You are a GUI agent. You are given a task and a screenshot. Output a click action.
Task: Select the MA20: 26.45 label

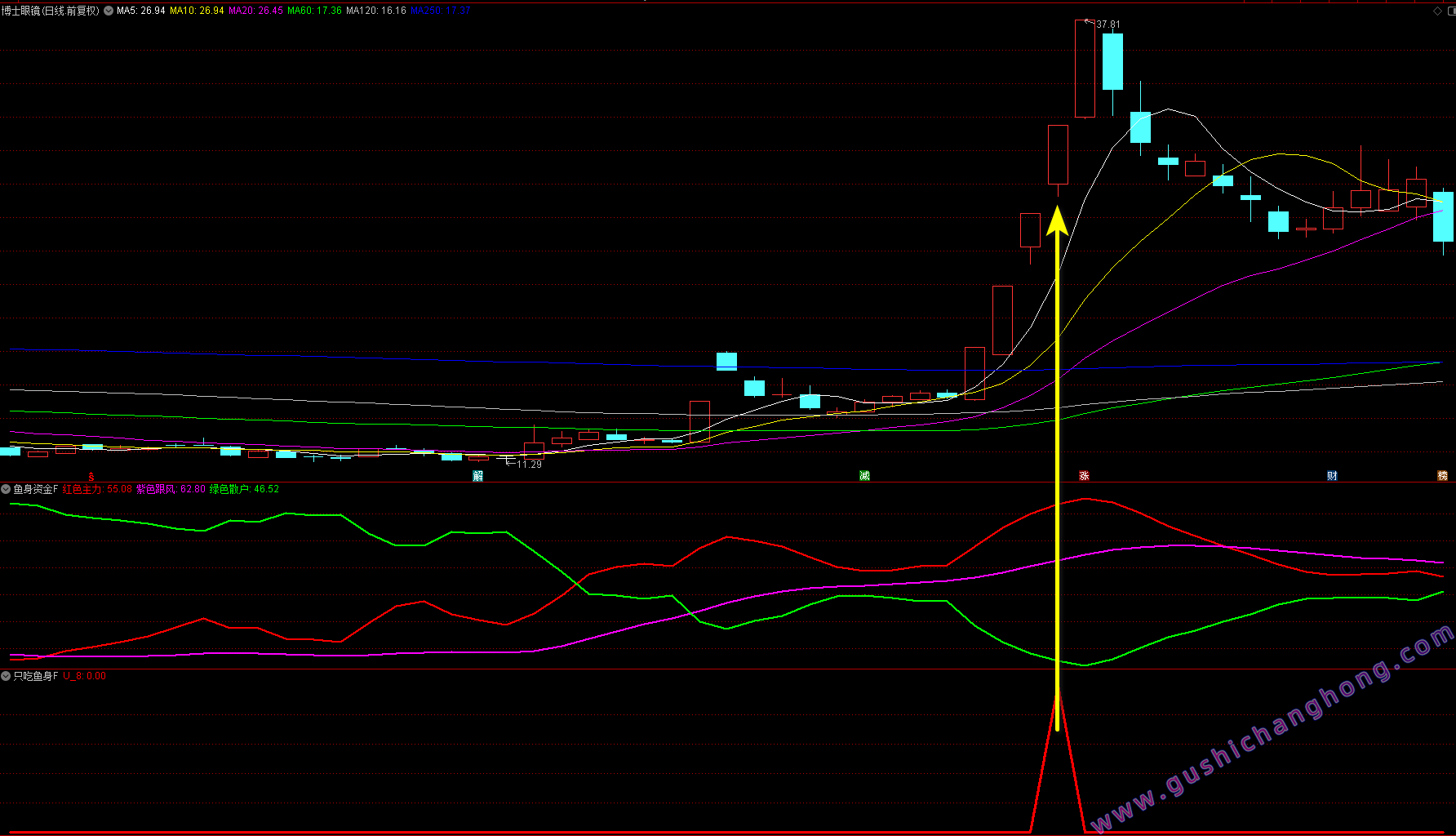coord(255,11)
